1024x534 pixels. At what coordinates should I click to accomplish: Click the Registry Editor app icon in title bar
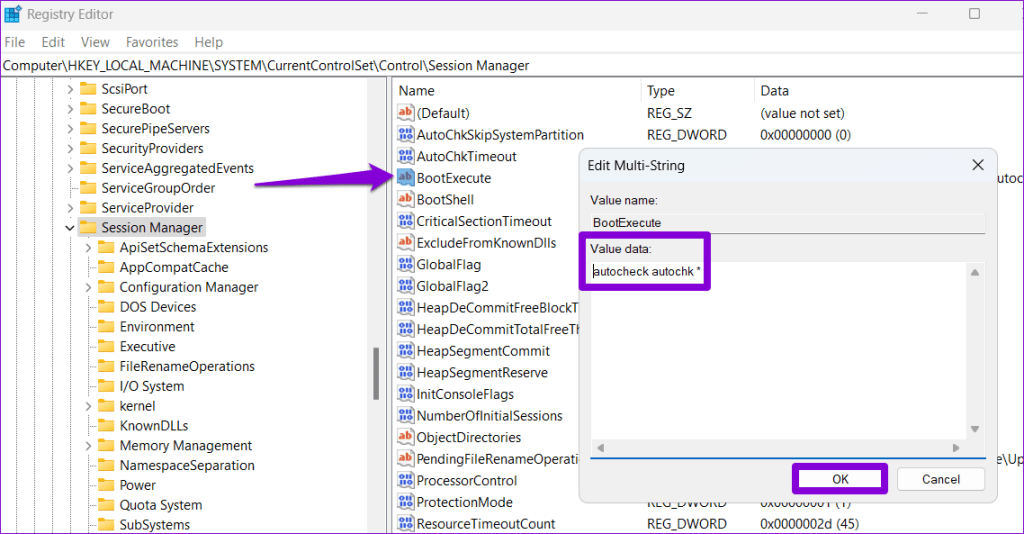click(x=12, y=14)
